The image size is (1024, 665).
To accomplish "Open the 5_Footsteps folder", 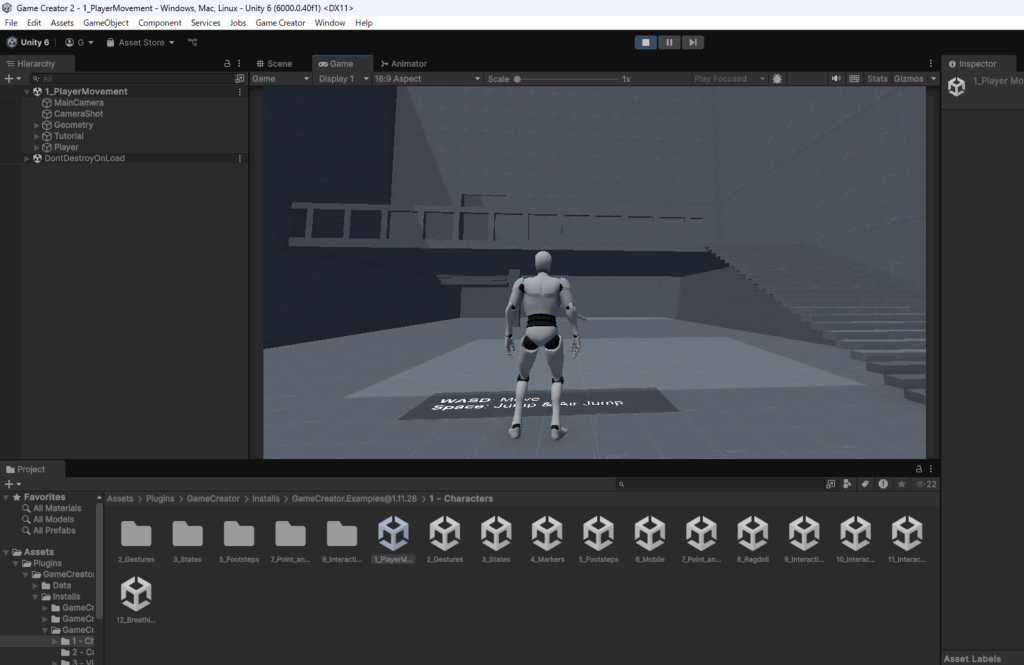I will pos(239,540).
